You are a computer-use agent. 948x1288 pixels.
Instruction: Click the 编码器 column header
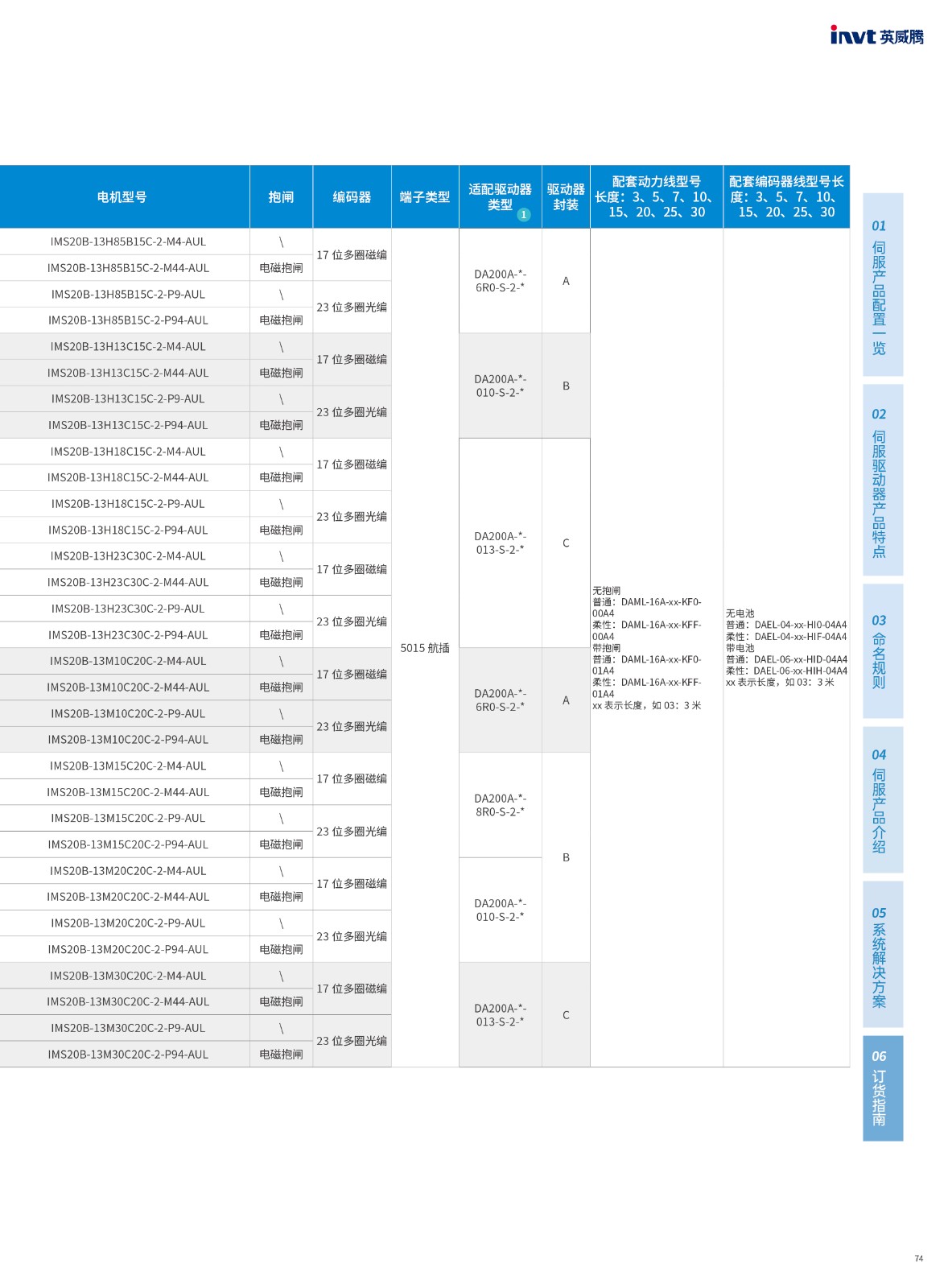click(352, 197)
